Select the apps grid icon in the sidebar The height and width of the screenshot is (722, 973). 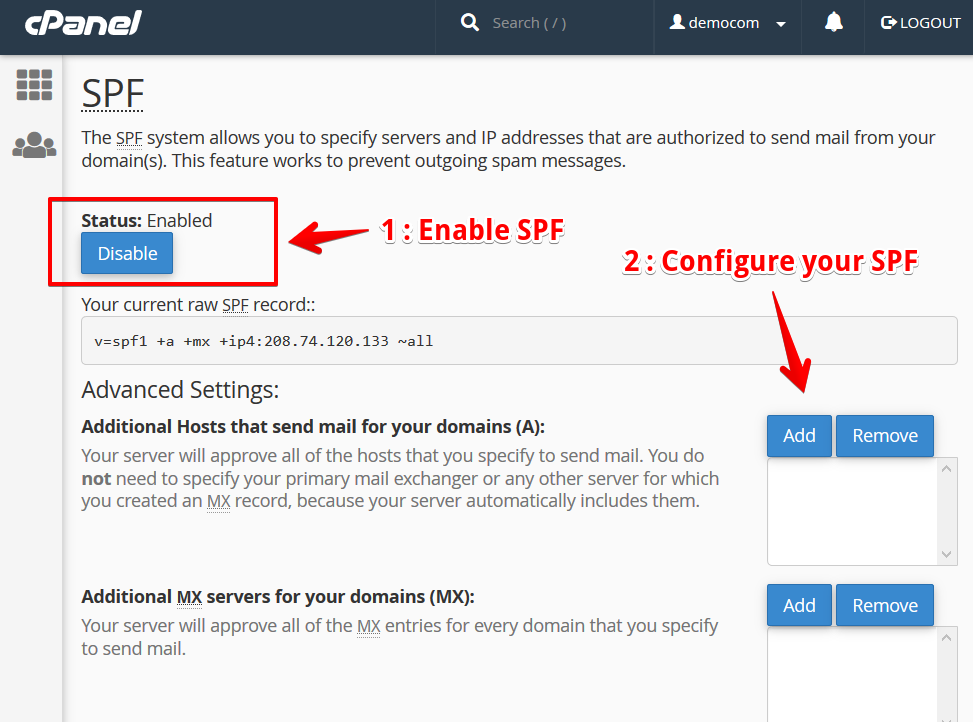pos(33,85)
